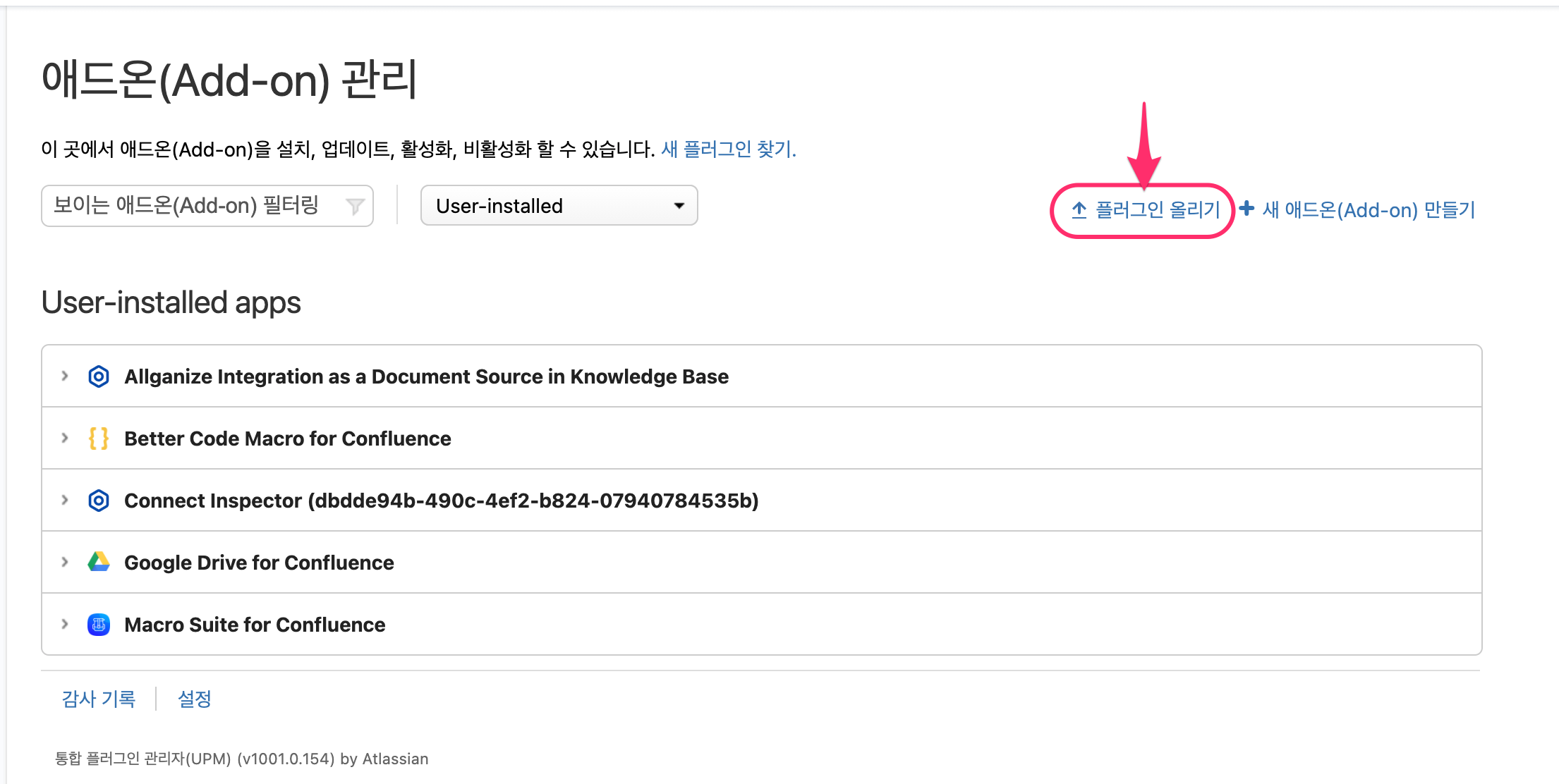Open the 설정 settings link
Viewport: 1559px width, 784px height.
click(x=195, y=699)
